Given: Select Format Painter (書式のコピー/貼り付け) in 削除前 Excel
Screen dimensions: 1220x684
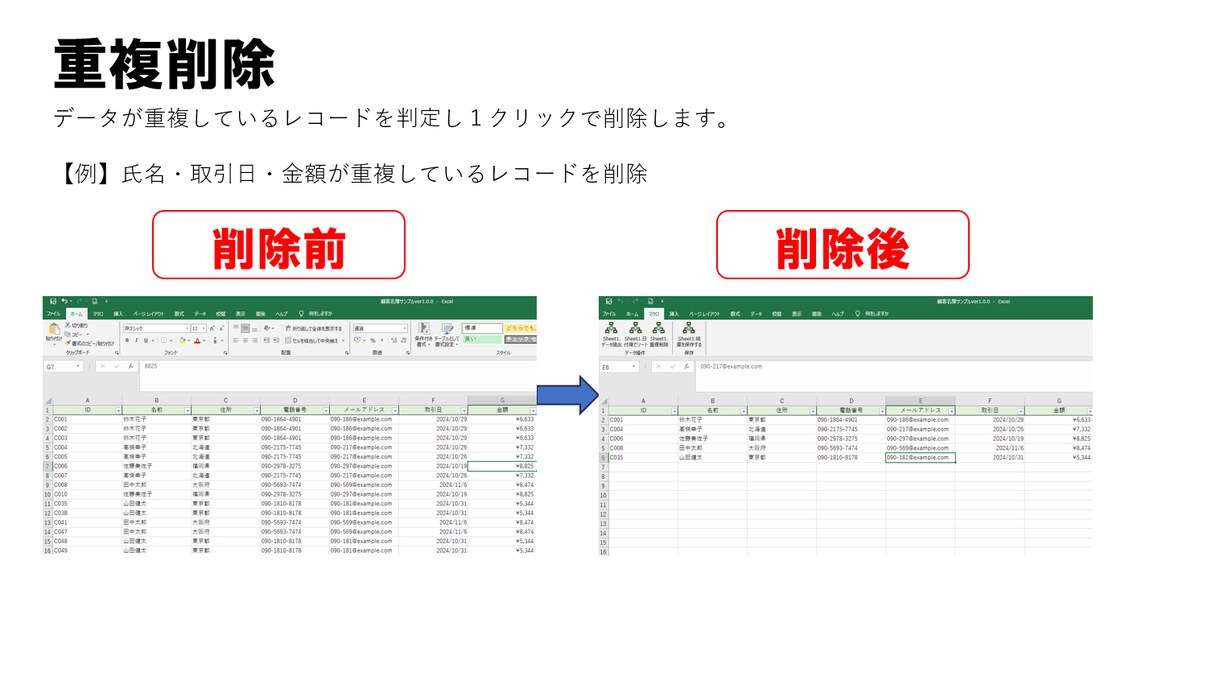Looking at the screenshot, I should (89, 343).
